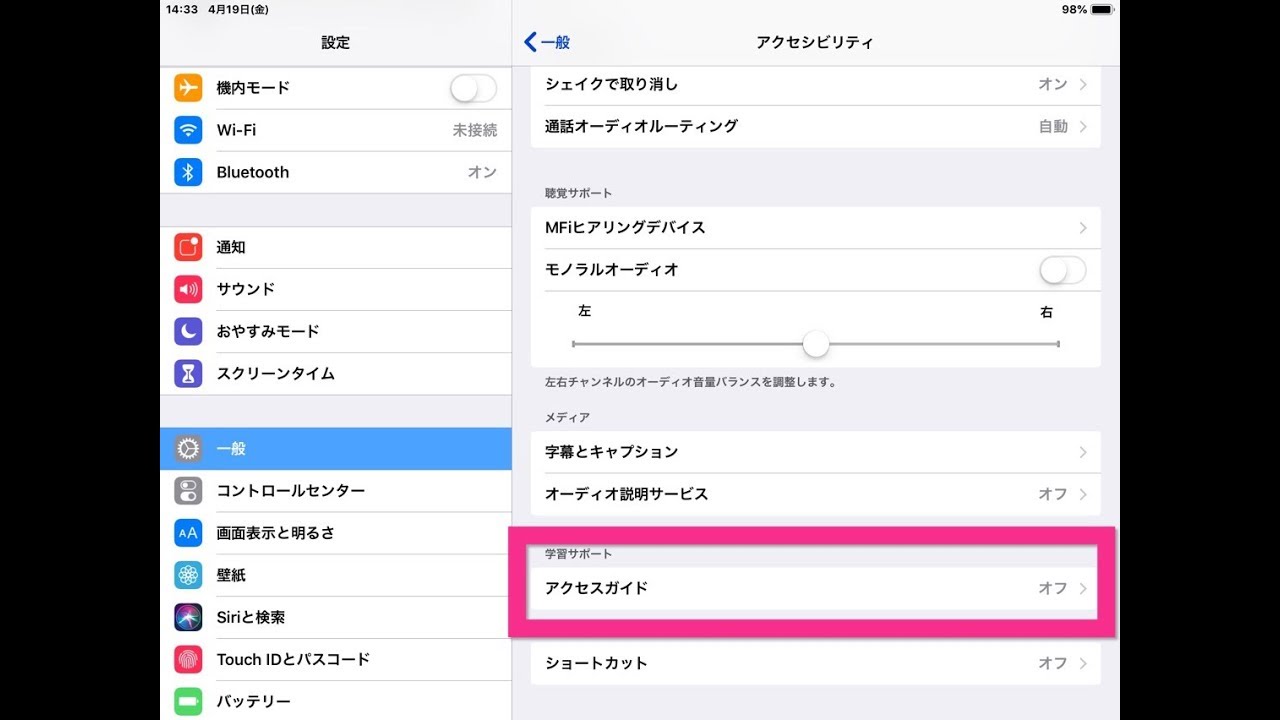Open the 通話オーディオルーティング chevron
1280x720 pixels.
coord(1082,126)
